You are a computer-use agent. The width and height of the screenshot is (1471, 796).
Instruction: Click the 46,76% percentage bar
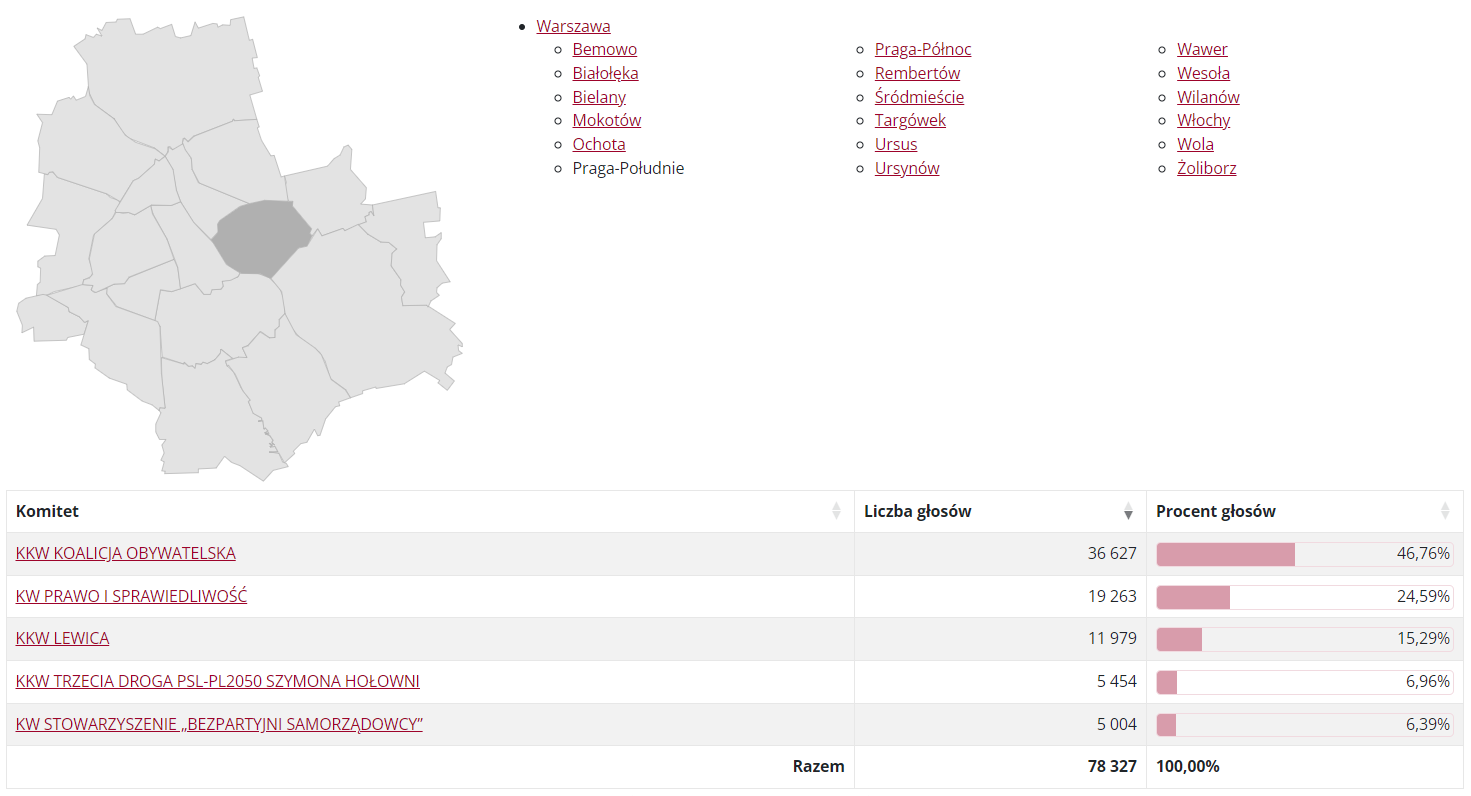(1304, 554)
